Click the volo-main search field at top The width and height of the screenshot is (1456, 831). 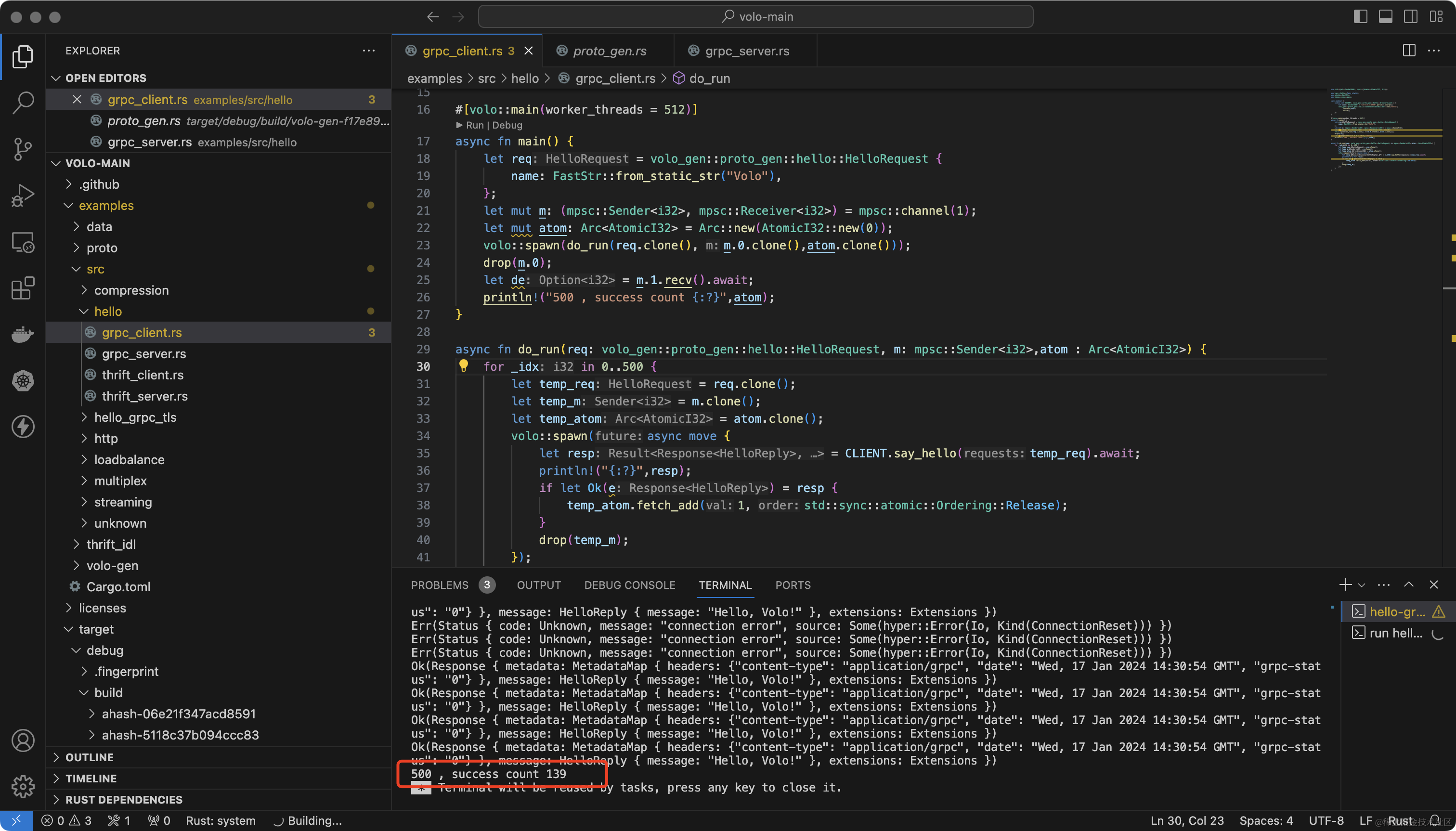tap(756, 16)
